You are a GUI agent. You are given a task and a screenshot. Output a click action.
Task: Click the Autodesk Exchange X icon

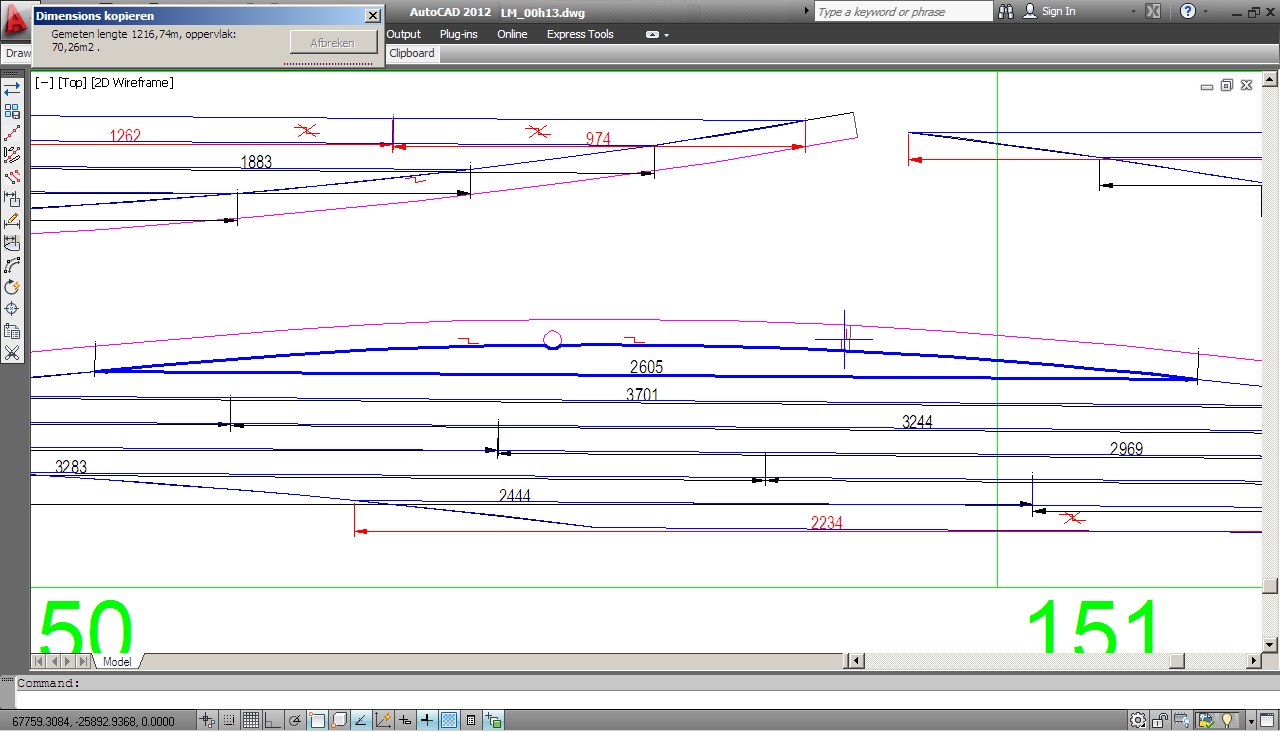pos(1152,11)
